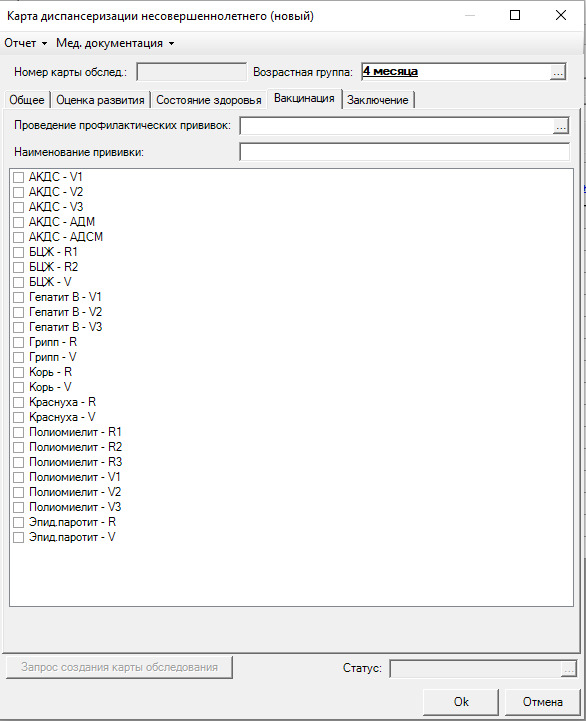Expand the Отчет dropdown menu
The height and width of the screenshot is (721, 586).
pyautogui.click(x=26, y=43)
